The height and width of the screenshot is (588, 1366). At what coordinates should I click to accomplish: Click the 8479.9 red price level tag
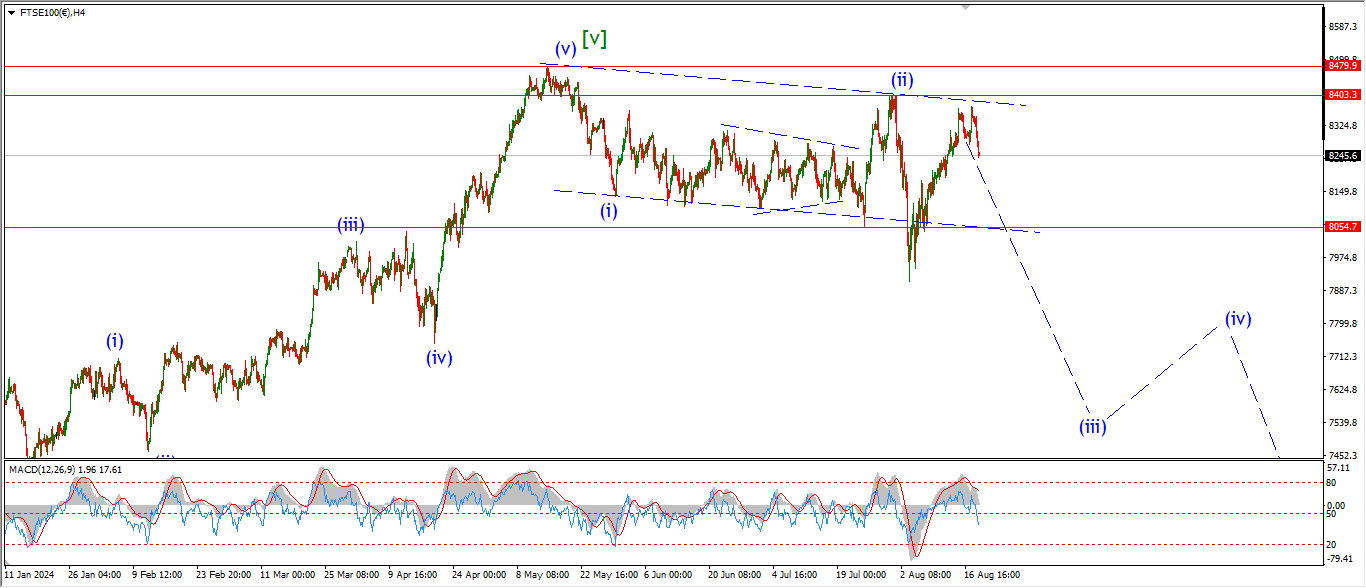tap(1342, 66)
